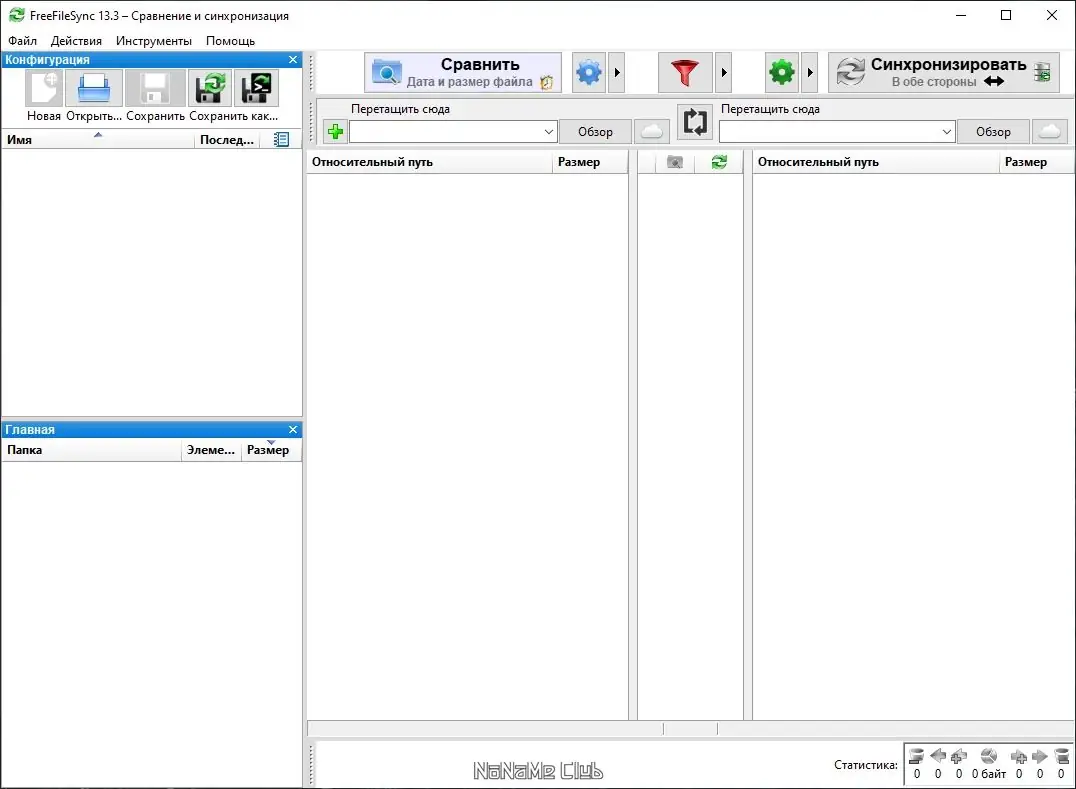Open comparison settings blue gear

(589, 72)
